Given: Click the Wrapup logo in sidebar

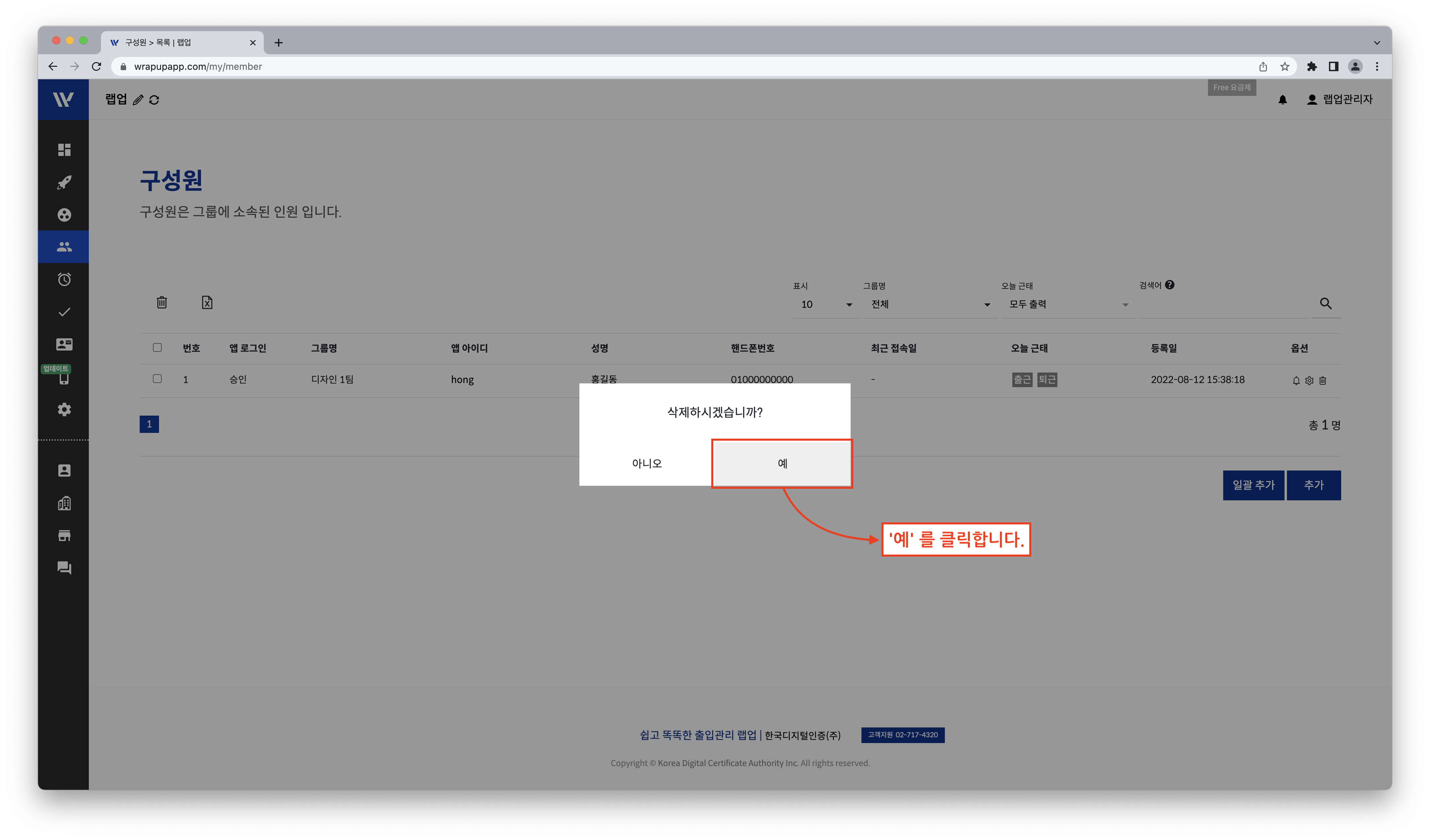Looking at the screenshot, I should pos(63,99).
